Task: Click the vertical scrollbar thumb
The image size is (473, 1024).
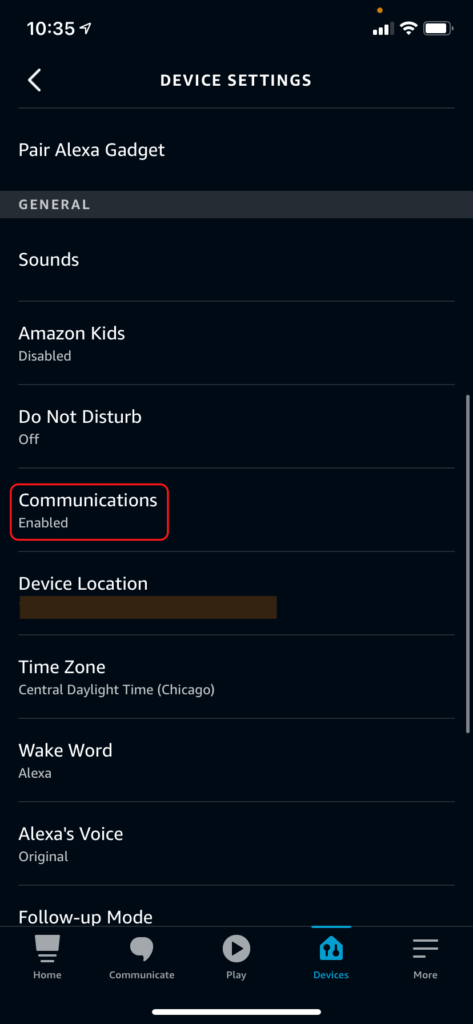Action: click(468, 564)
